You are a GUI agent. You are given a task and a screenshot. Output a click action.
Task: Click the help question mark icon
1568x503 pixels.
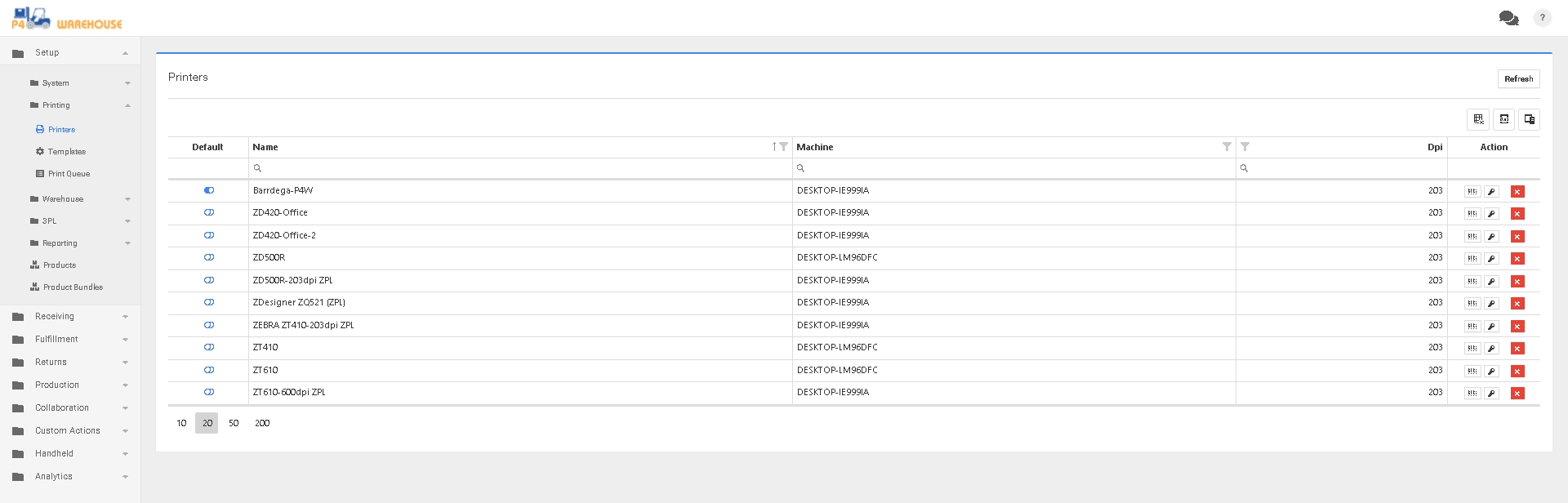[1542, 18]
